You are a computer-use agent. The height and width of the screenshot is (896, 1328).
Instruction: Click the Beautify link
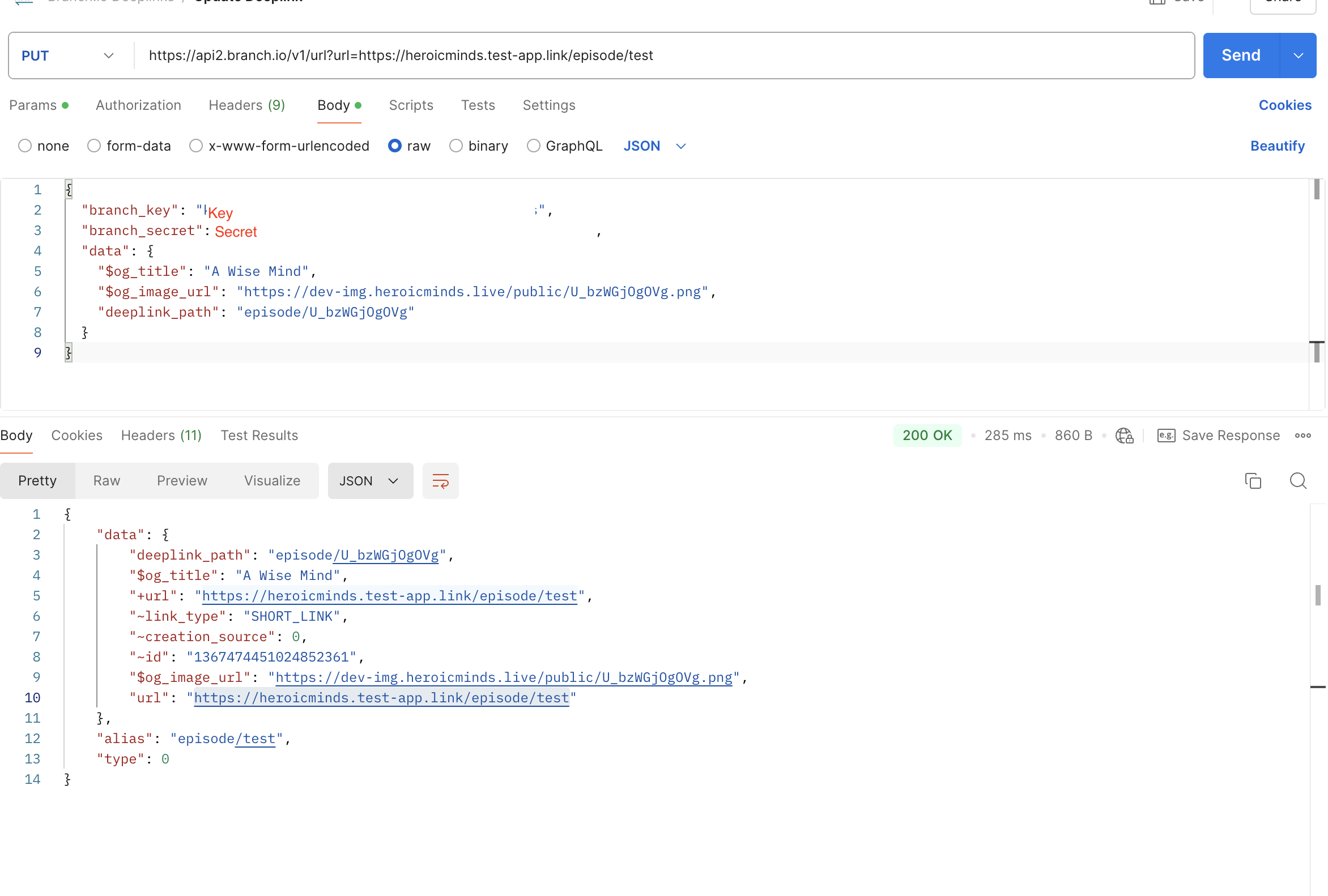1276,146
